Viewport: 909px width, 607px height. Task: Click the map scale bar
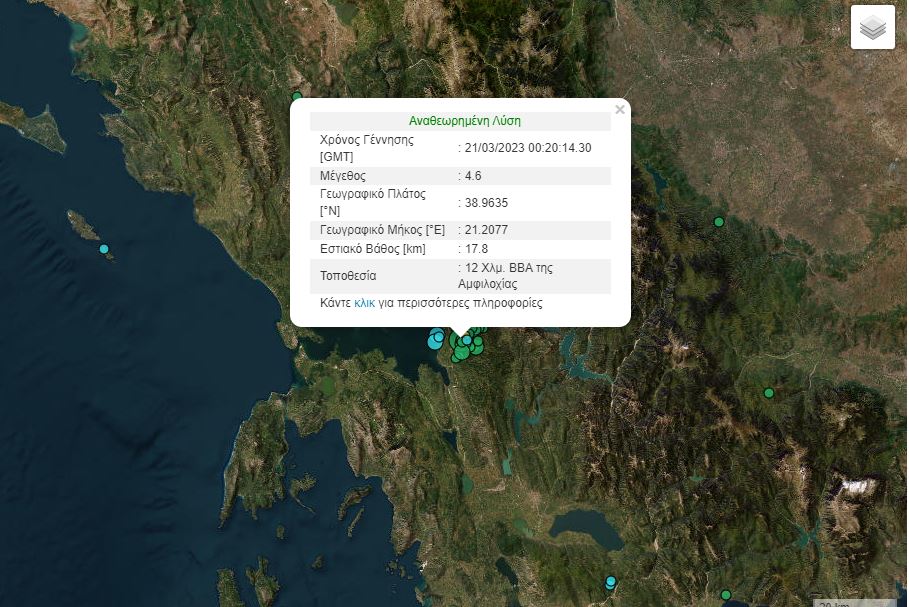[x=853, y=602]
